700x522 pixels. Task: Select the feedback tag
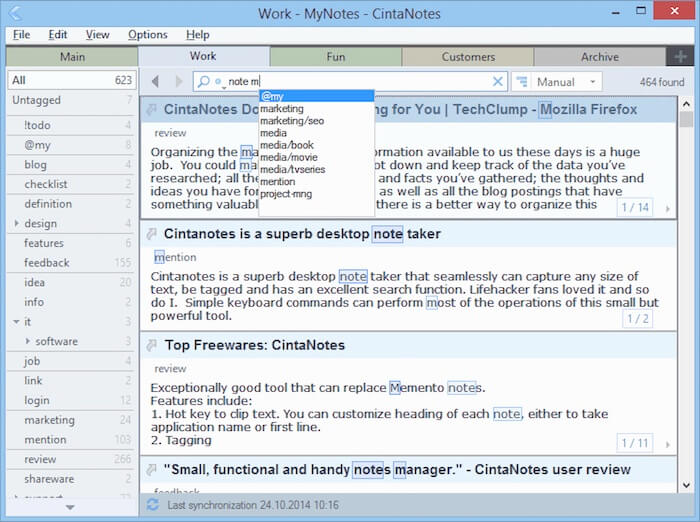pos(72,263)
